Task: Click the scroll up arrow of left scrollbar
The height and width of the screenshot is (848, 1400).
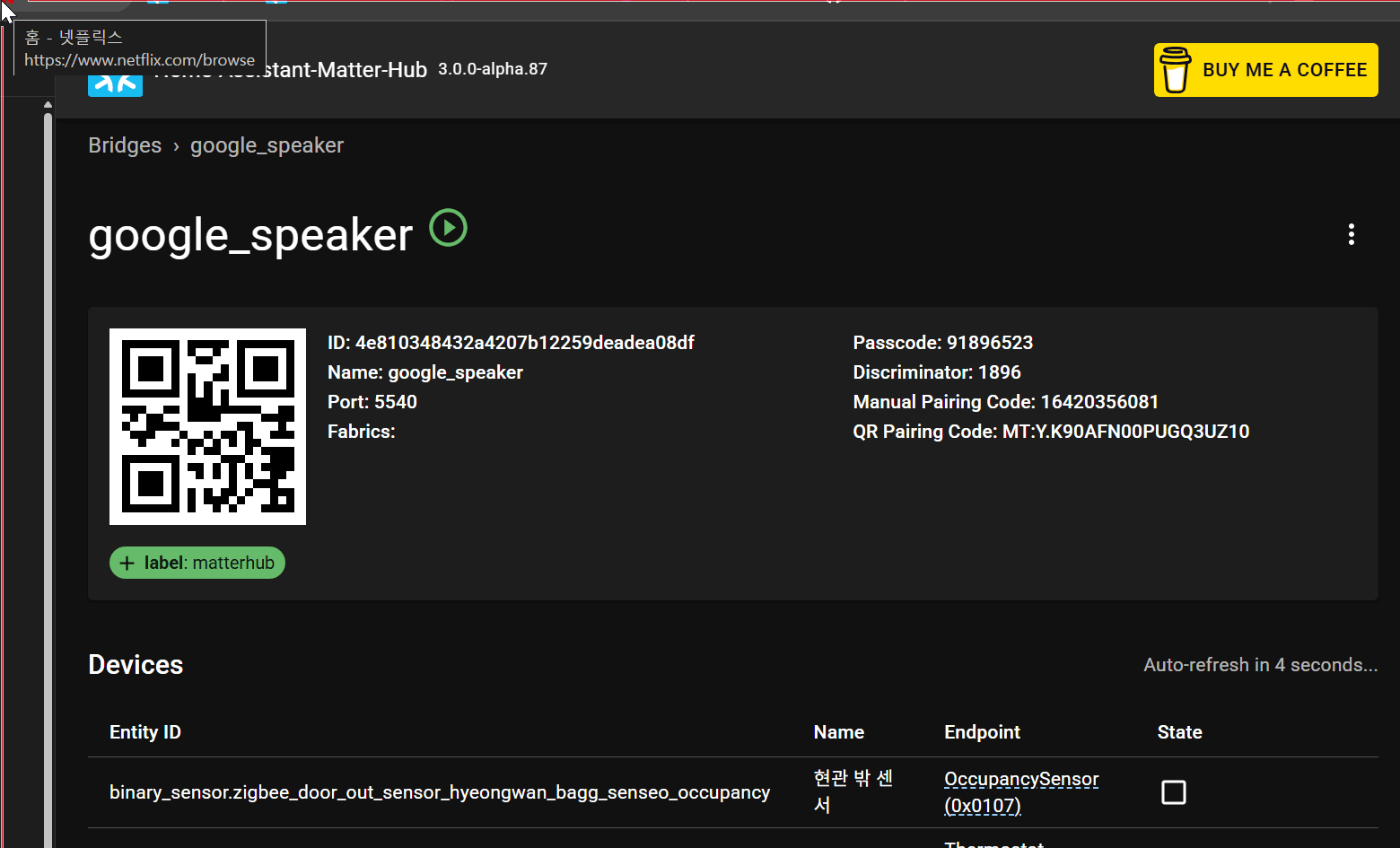Action: (x=48, y=105)
